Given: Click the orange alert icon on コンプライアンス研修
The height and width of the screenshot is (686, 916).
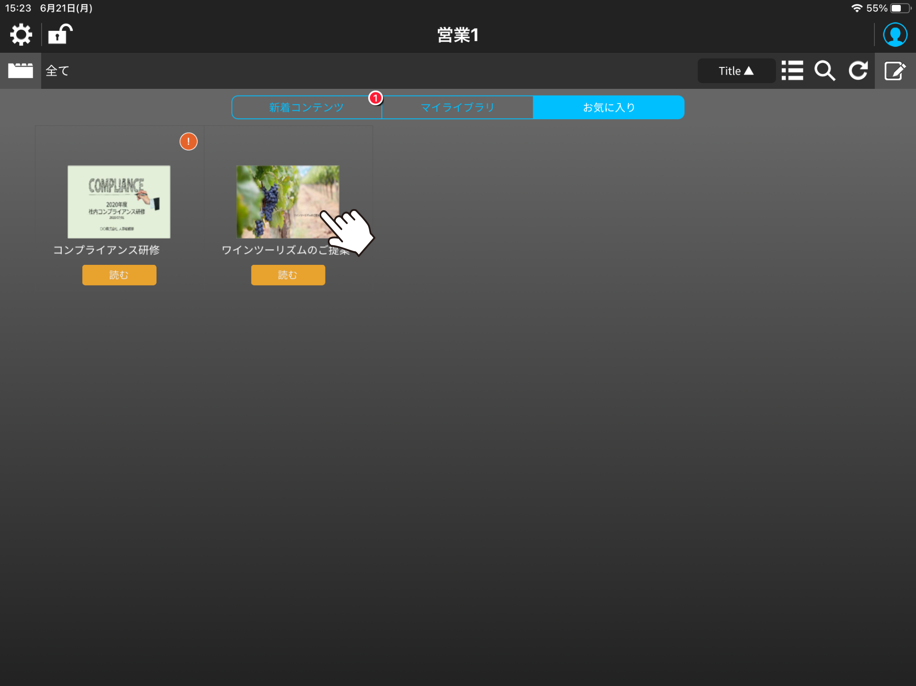Looking at the screenshot, I should (188, 142).
